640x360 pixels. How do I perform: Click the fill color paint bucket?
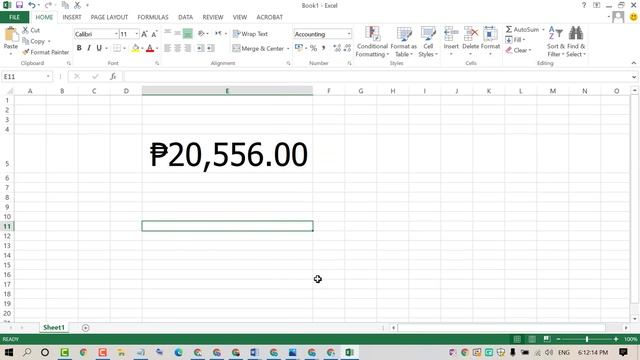[x=136, y=48]
